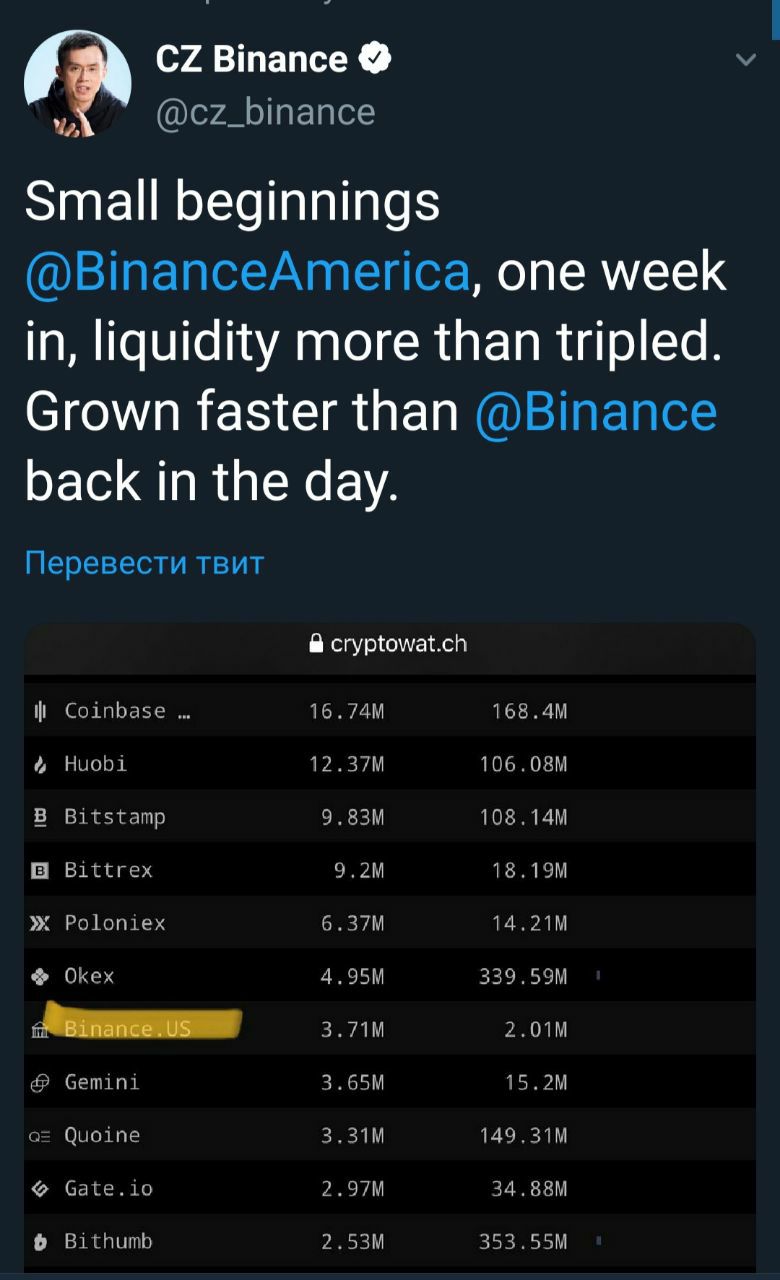
Task: Click the Bitstamp logo icon
Action: click(x=41, y=817)
